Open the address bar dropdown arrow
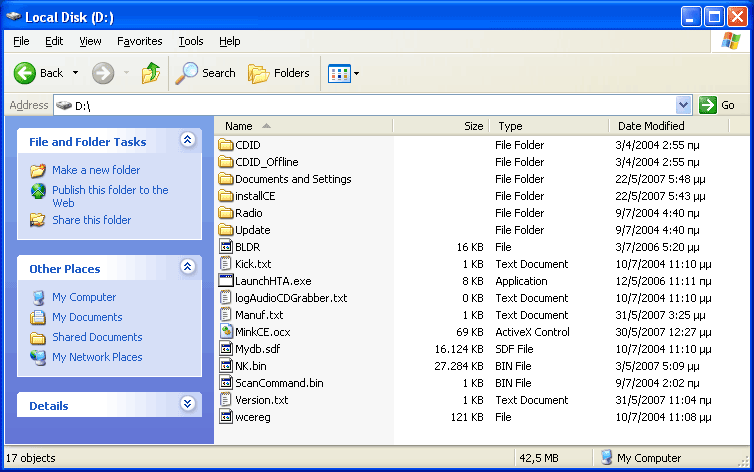 pyautogui.click(x=683, y=105)
